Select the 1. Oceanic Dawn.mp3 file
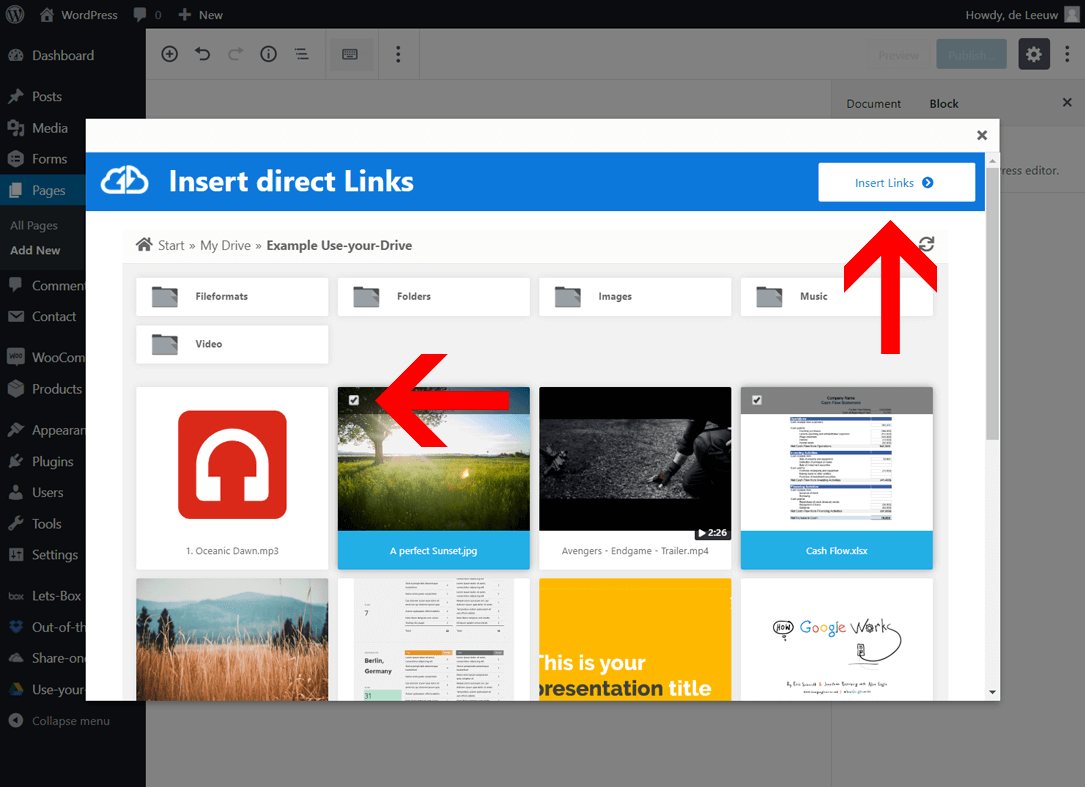Image resolution: width=1085 pixels, height=787 pixels. pyautogui.click(x=232, y=478)
